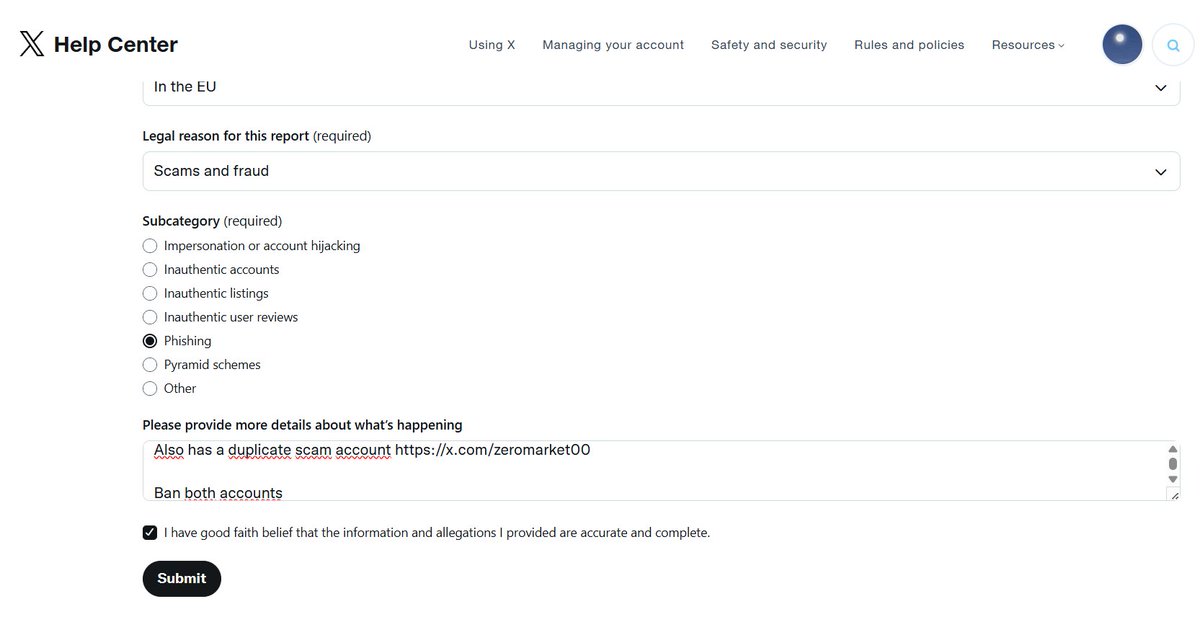
Task: Open Managing your account menu
Action: tap(613, 45)
